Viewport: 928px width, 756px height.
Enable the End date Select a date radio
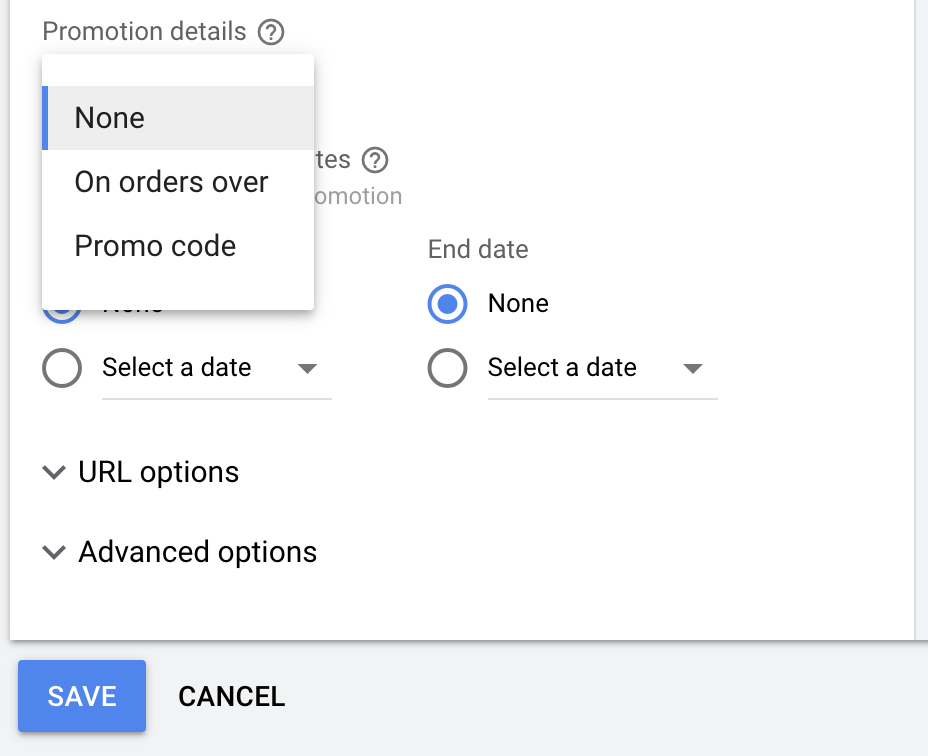click(447, 368)
